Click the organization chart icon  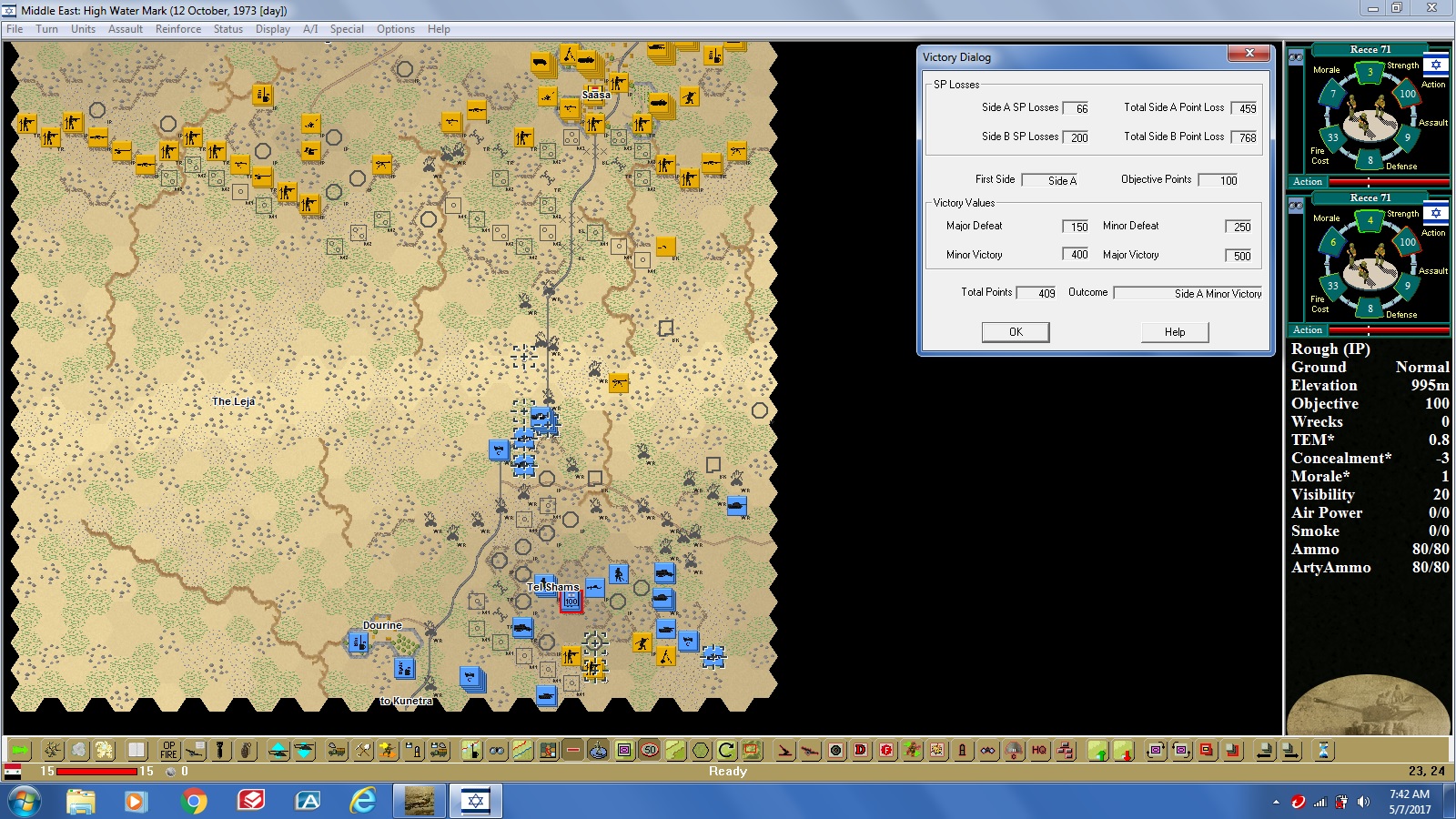click(1066, 750)
